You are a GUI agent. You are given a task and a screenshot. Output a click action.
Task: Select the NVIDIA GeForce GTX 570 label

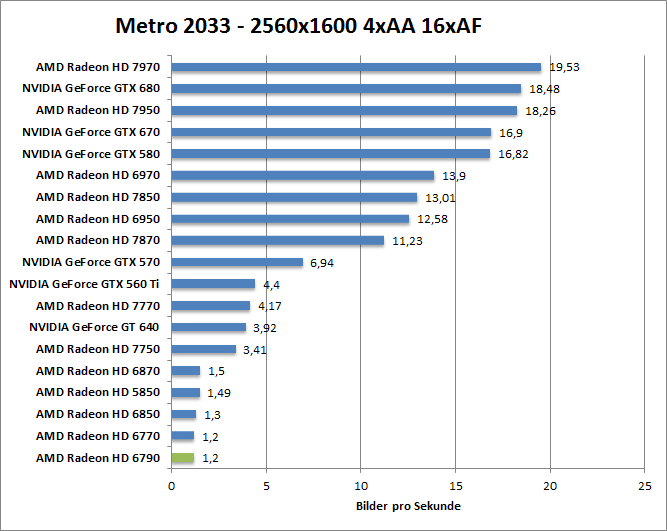(91, 262)
